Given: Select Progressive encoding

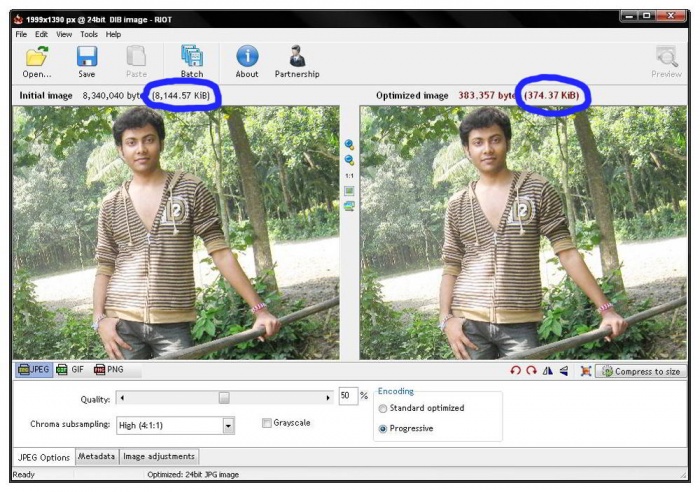Looking at the screenshot, I should pos(383,429).
